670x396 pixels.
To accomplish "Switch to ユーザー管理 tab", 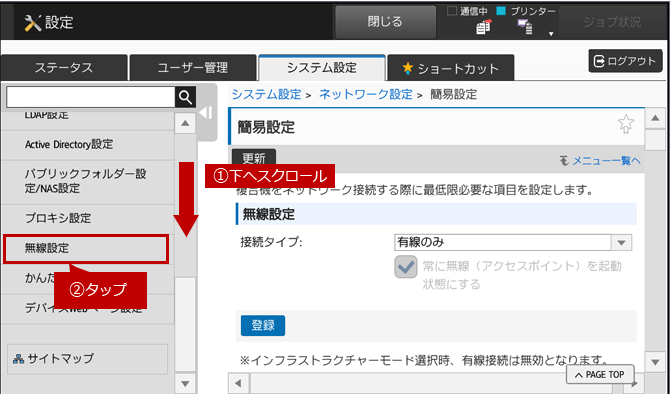I will tap(193, 67).
